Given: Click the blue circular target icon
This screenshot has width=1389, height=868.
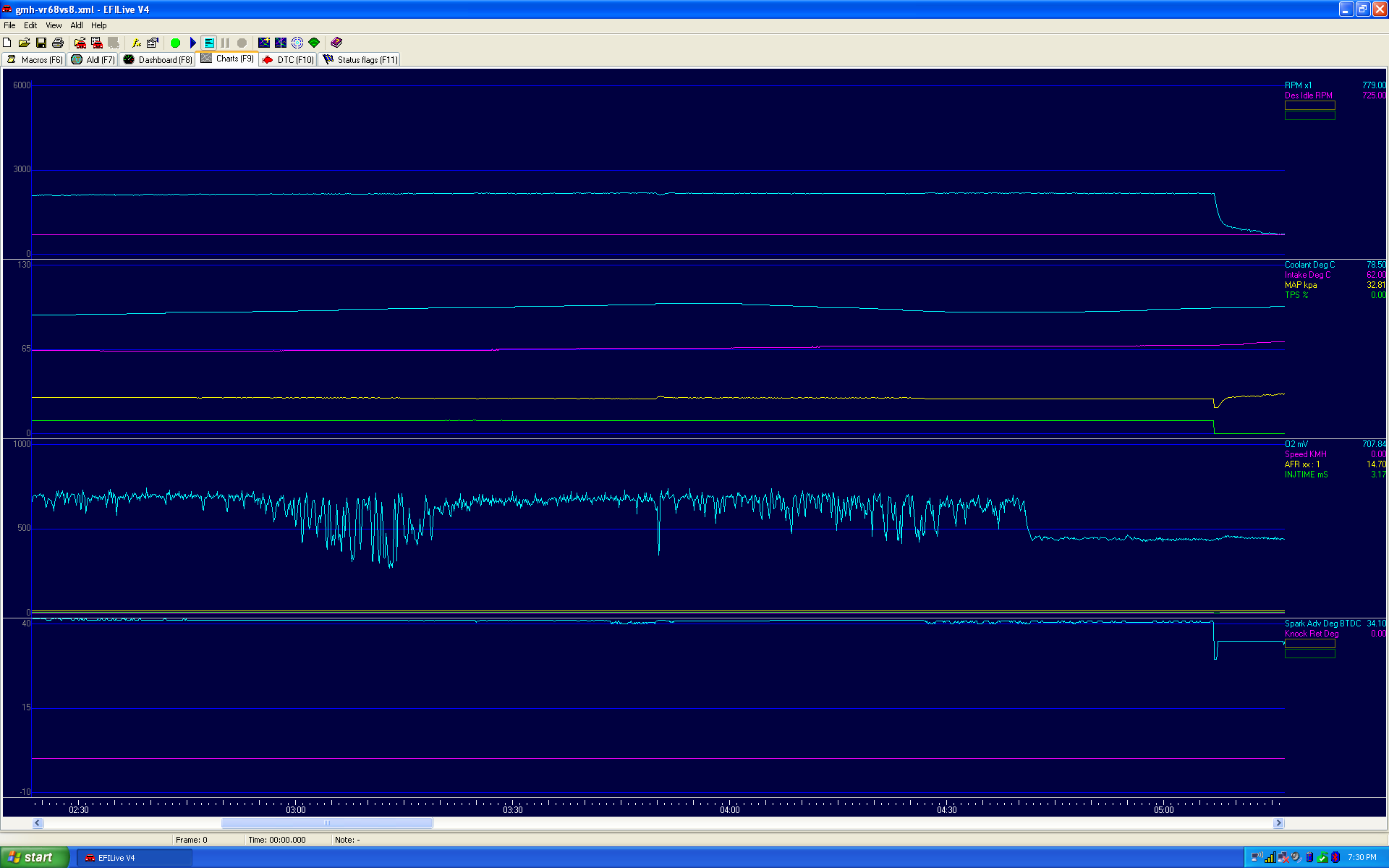Looking at the screenshot, I should pyautogui.click(x=297, y=43).
